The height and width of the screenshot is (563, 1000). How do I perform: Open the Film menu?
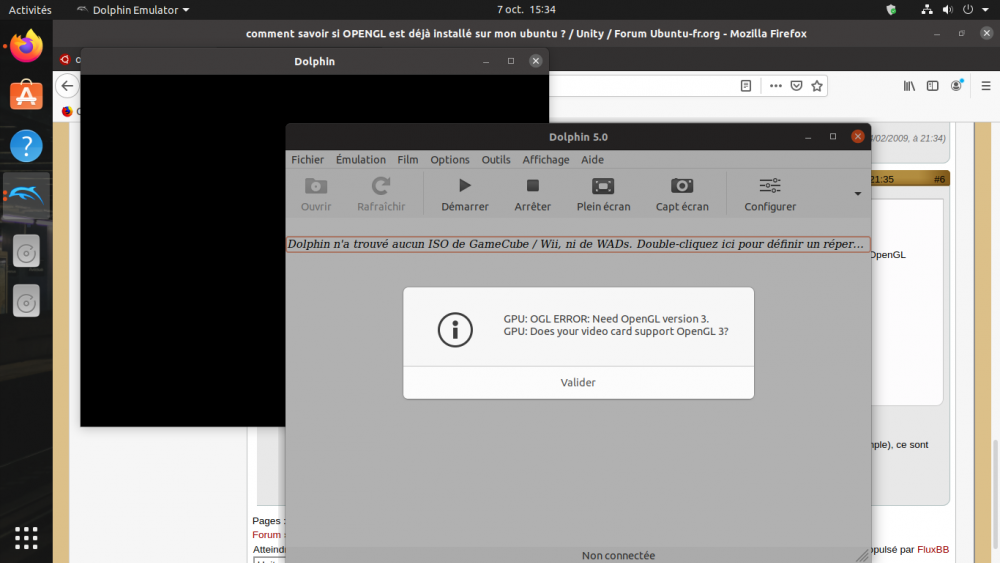click(408, 159)
